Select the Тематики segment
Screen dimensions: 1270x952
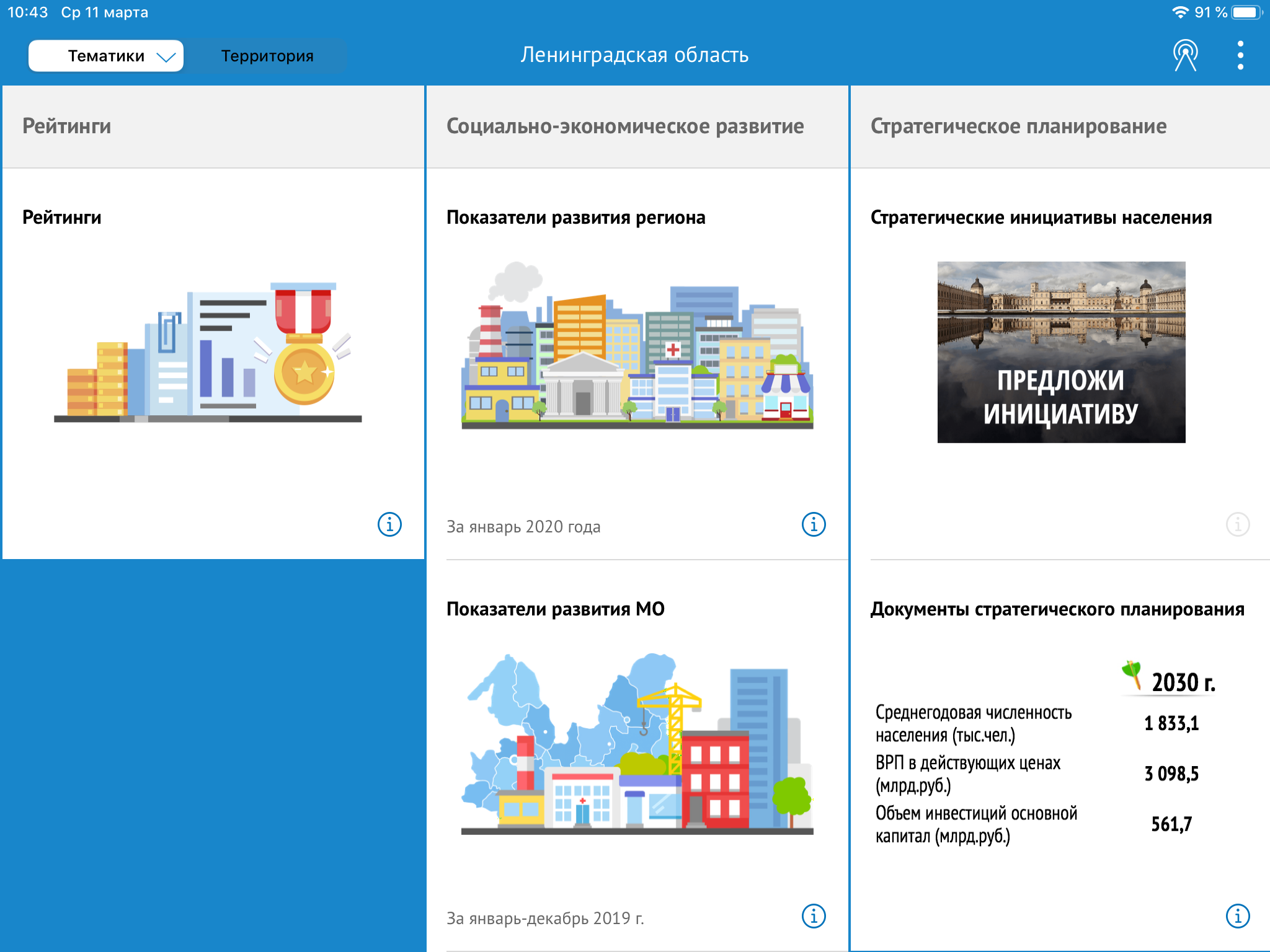tap(106, 56)
